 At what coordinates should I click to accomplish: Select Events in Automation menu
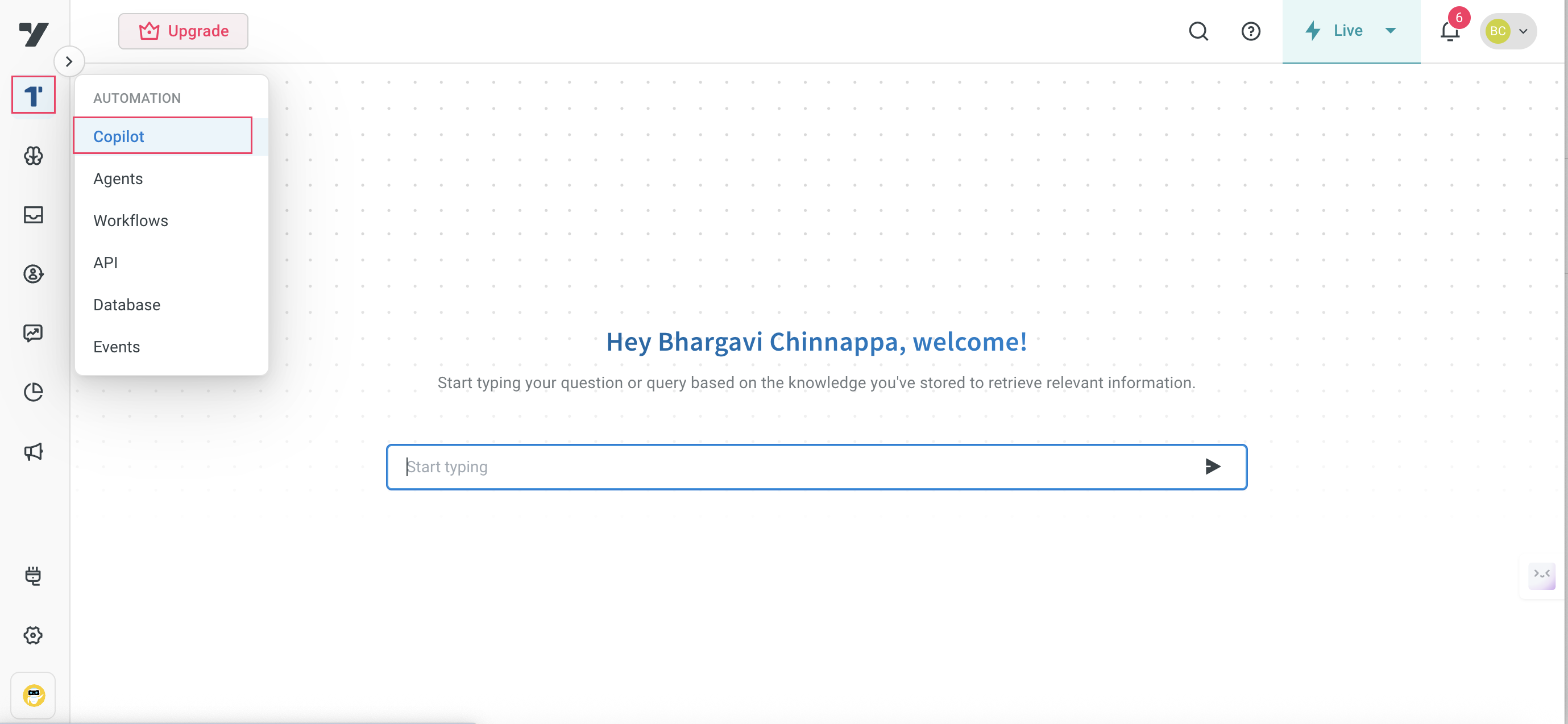coord(171,346)
